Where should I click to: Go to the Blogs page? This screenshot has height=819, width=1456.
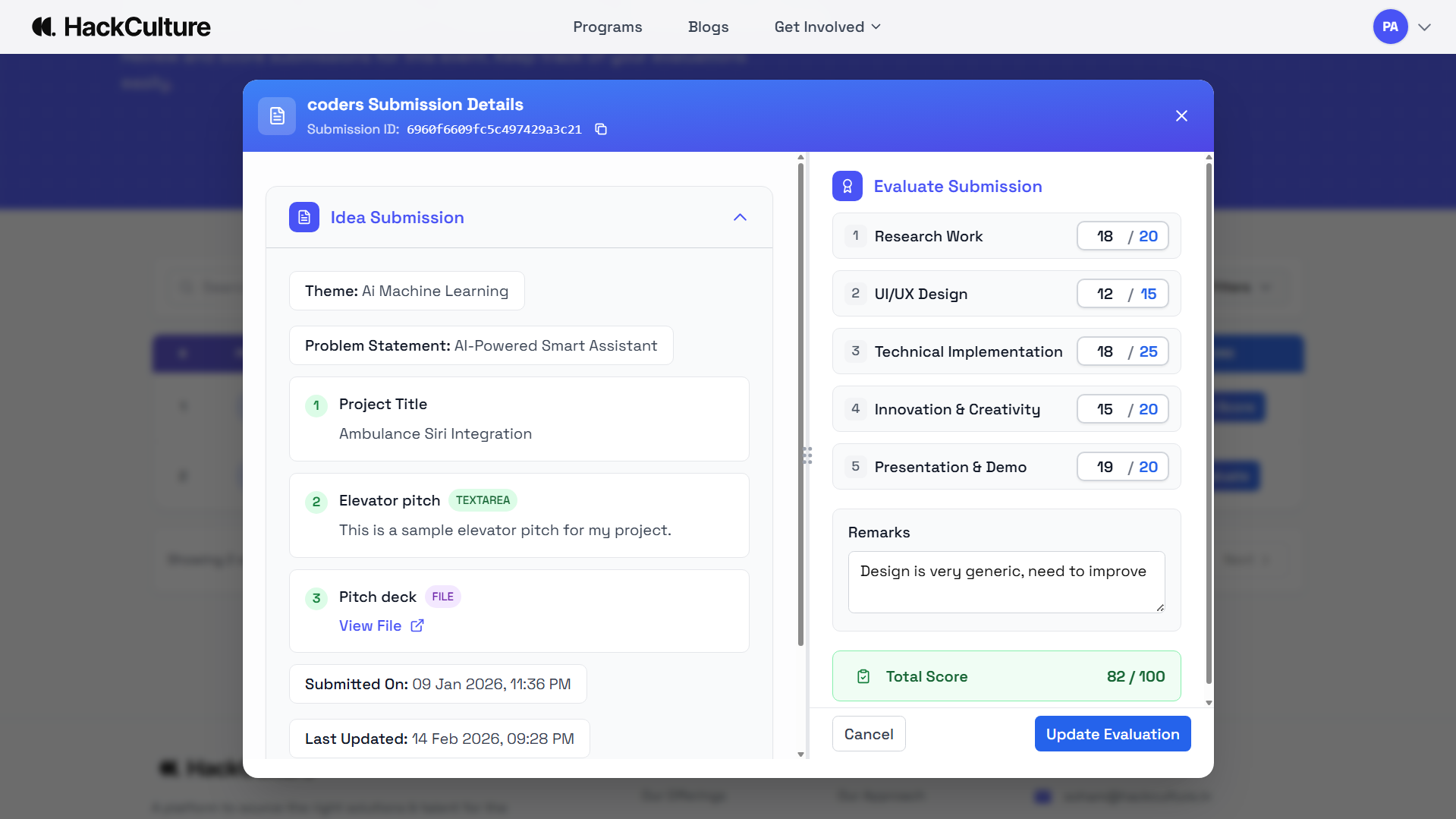tap(708, 27)
